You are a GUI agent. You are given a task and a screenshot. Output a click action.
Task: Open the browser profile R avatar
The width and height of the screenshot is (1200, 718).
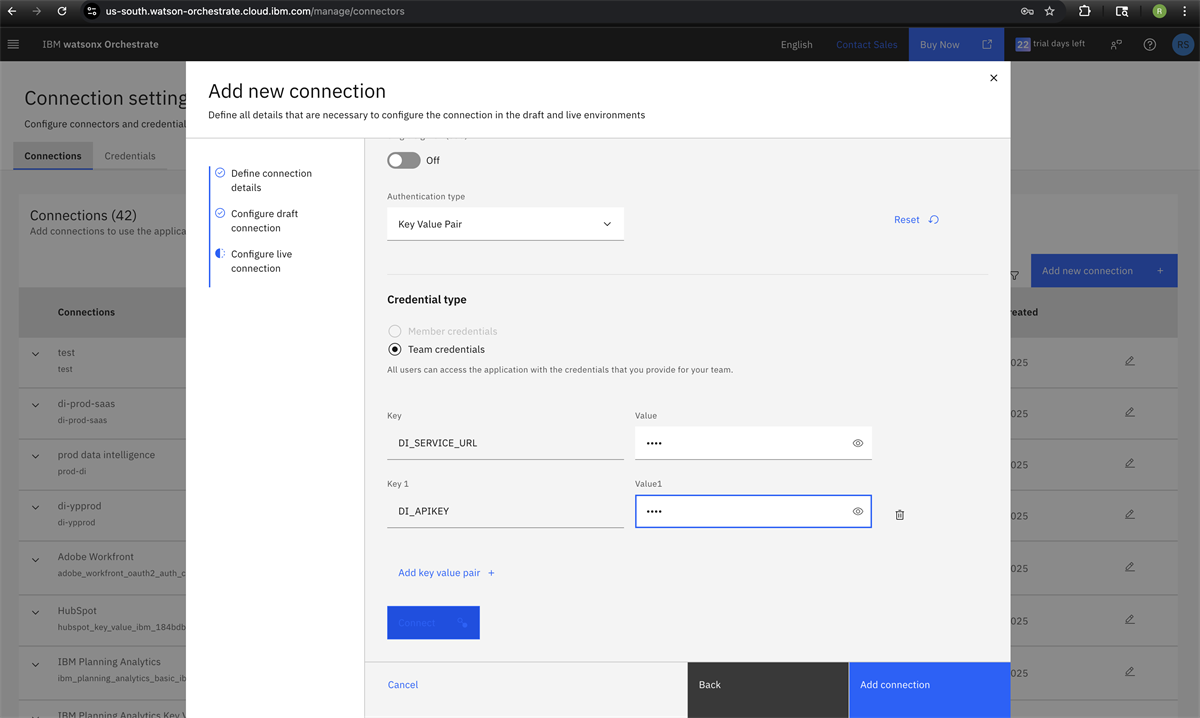pyautogui.click(x=1159, y=11)
